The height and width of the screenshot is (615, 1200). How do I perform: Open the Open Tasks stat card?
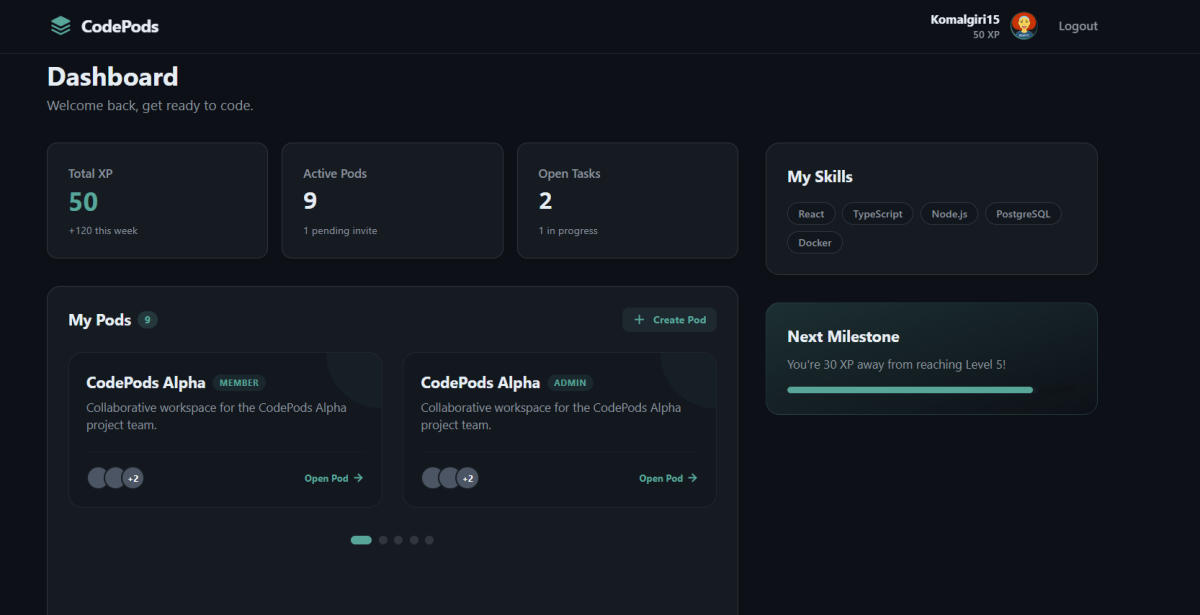pos(627,200)
